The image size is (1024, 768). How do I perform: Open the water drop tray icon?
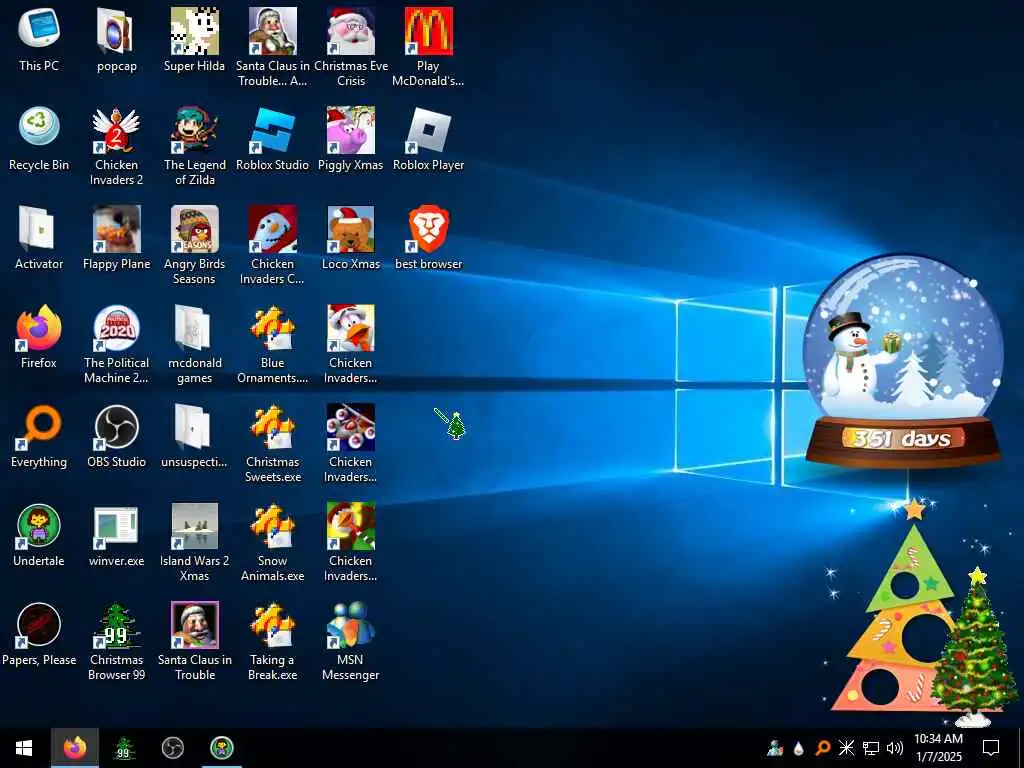799,748
